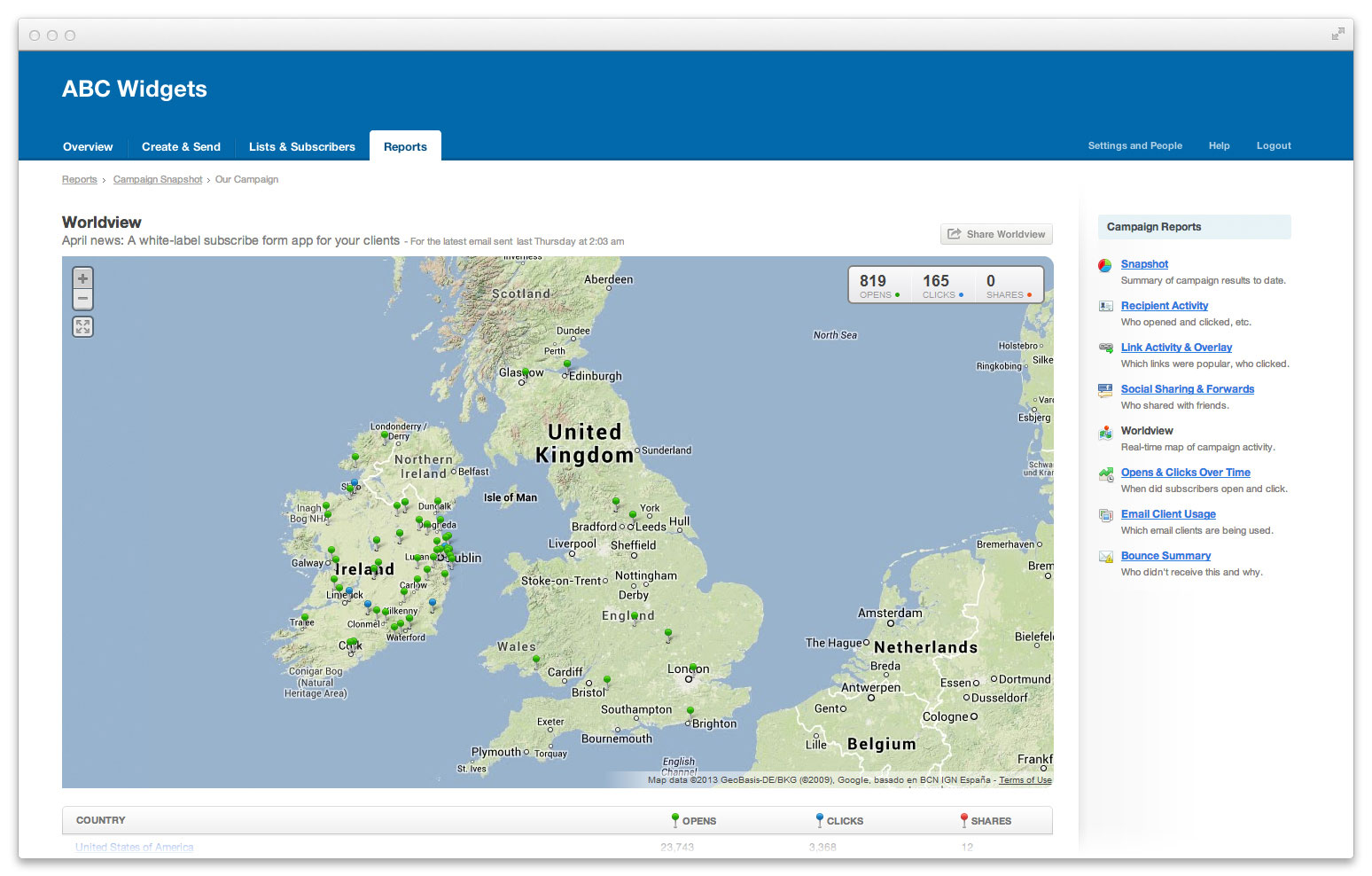This screenshot has width=1372, height=876.
Task: Click the Bounce Summary envelope icon
Action: pyautogui.click(x=1105, y=557)
